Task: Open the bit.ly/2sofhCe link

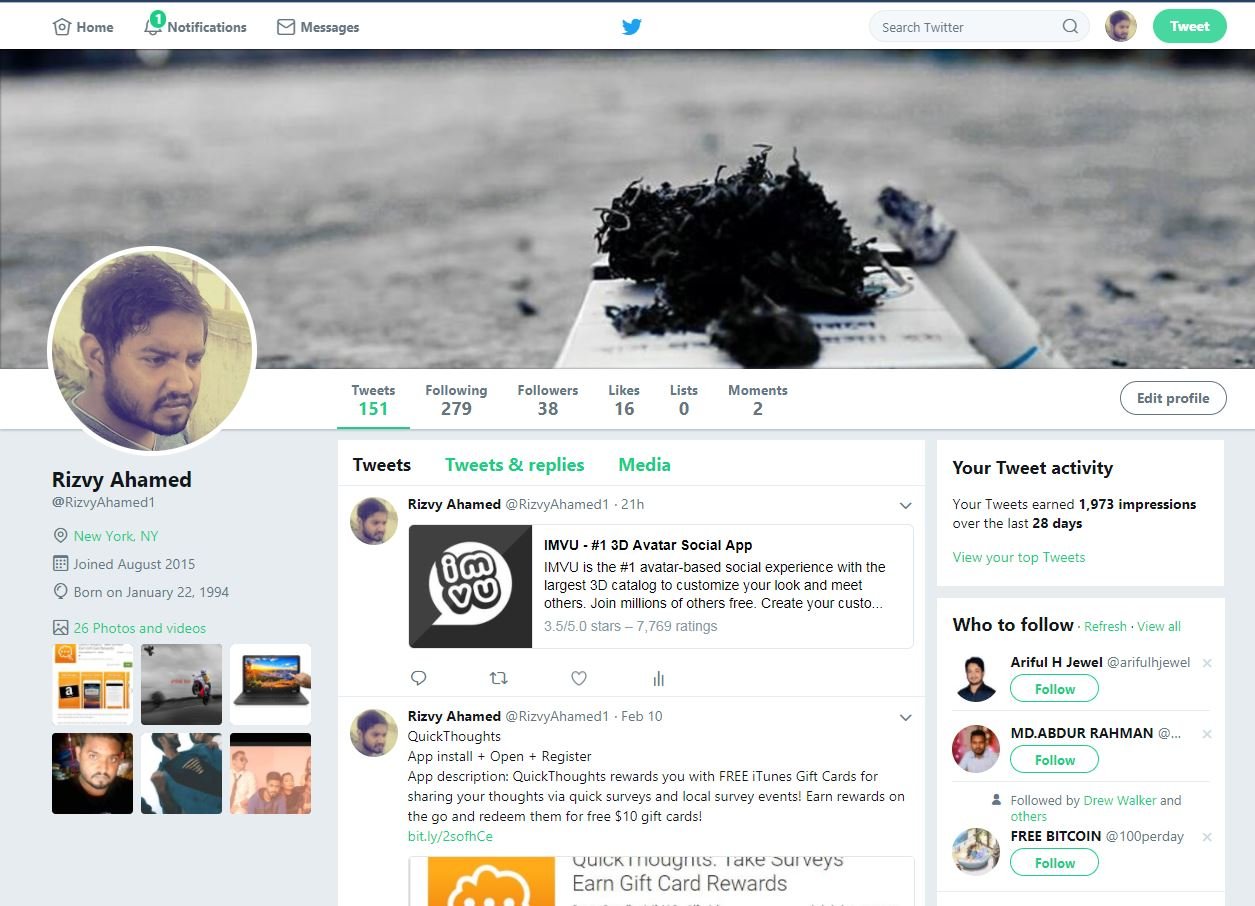Action: [450, 836]
